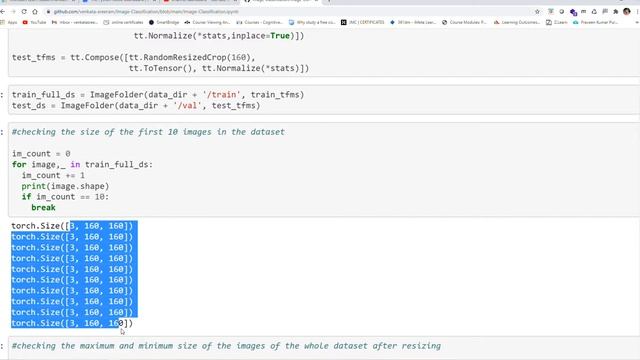
Task: Click the test_ds ImageFolder '/val' line
Action: [x=136, y=106]
